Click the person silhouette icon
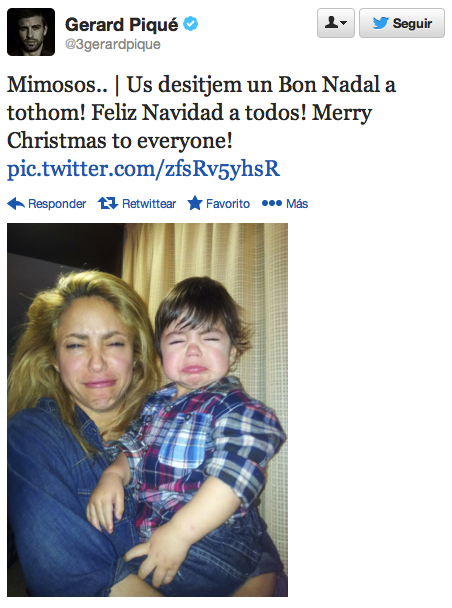 click(x=331, y=22)
